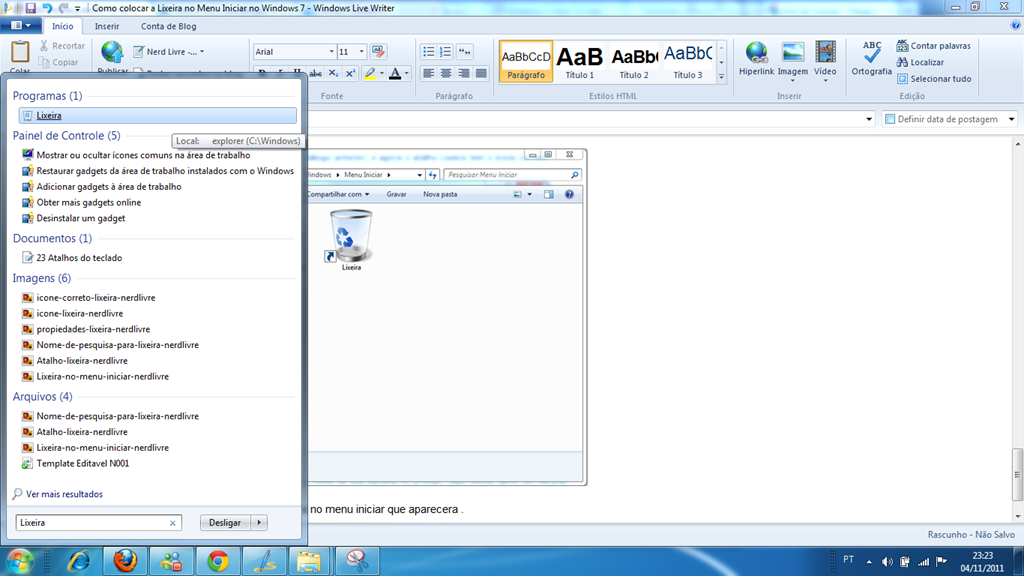Open the Live Writer application menu button
The width and height of the screenshot is (1024, 576).
click(x=21, y=25)
